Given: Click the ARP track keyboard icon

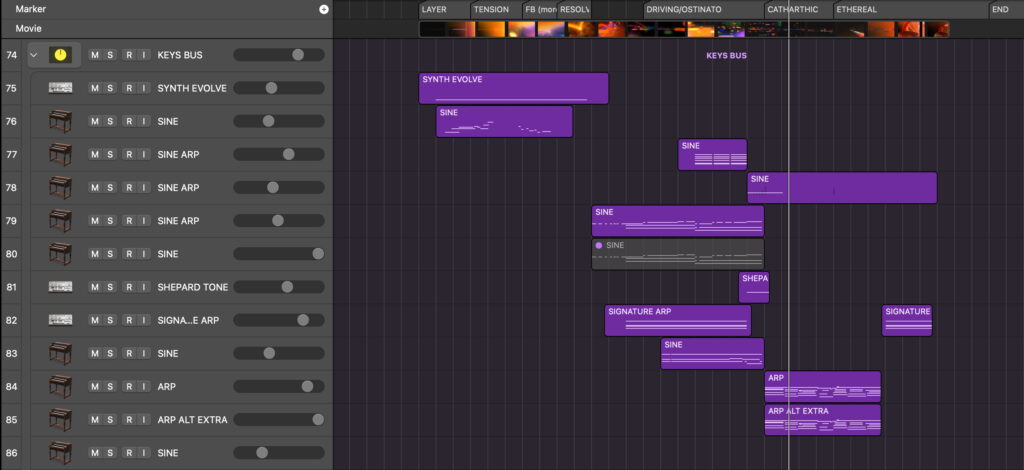Looking at the screenshot, I should coord(61,386).
